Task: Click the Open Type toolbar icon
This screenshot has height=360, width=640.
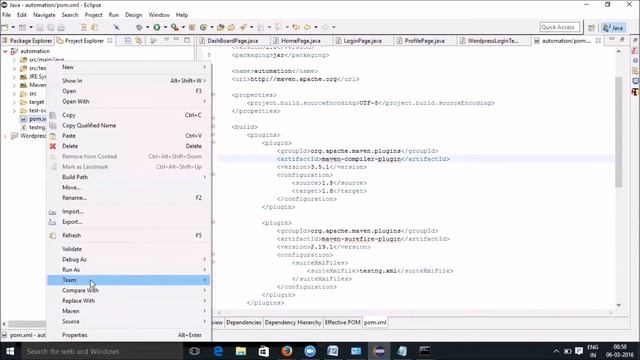Action: click(221, 27)
